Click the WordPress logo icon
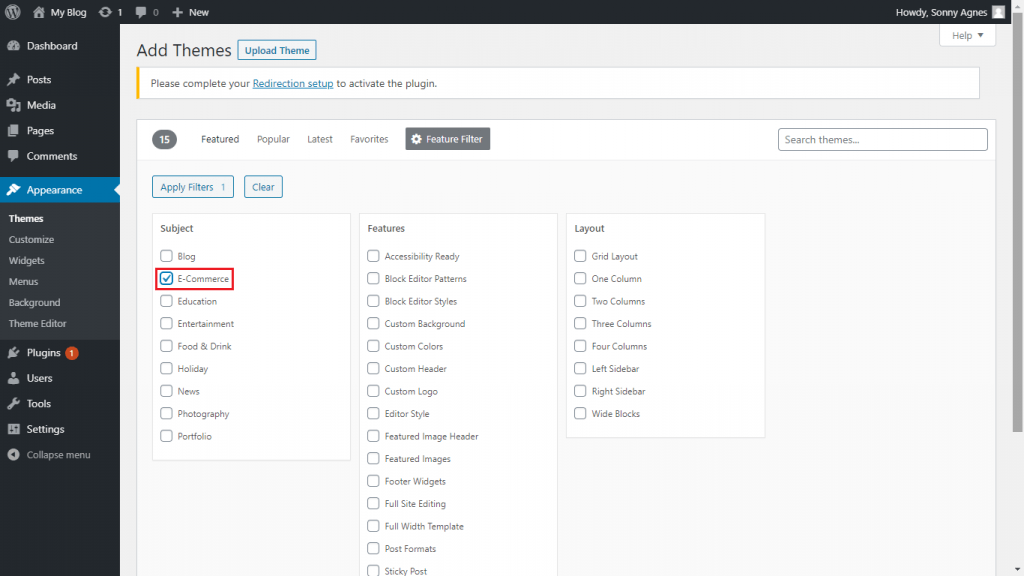This screenshot has height=576, width=1024. (x=13, y=12)
